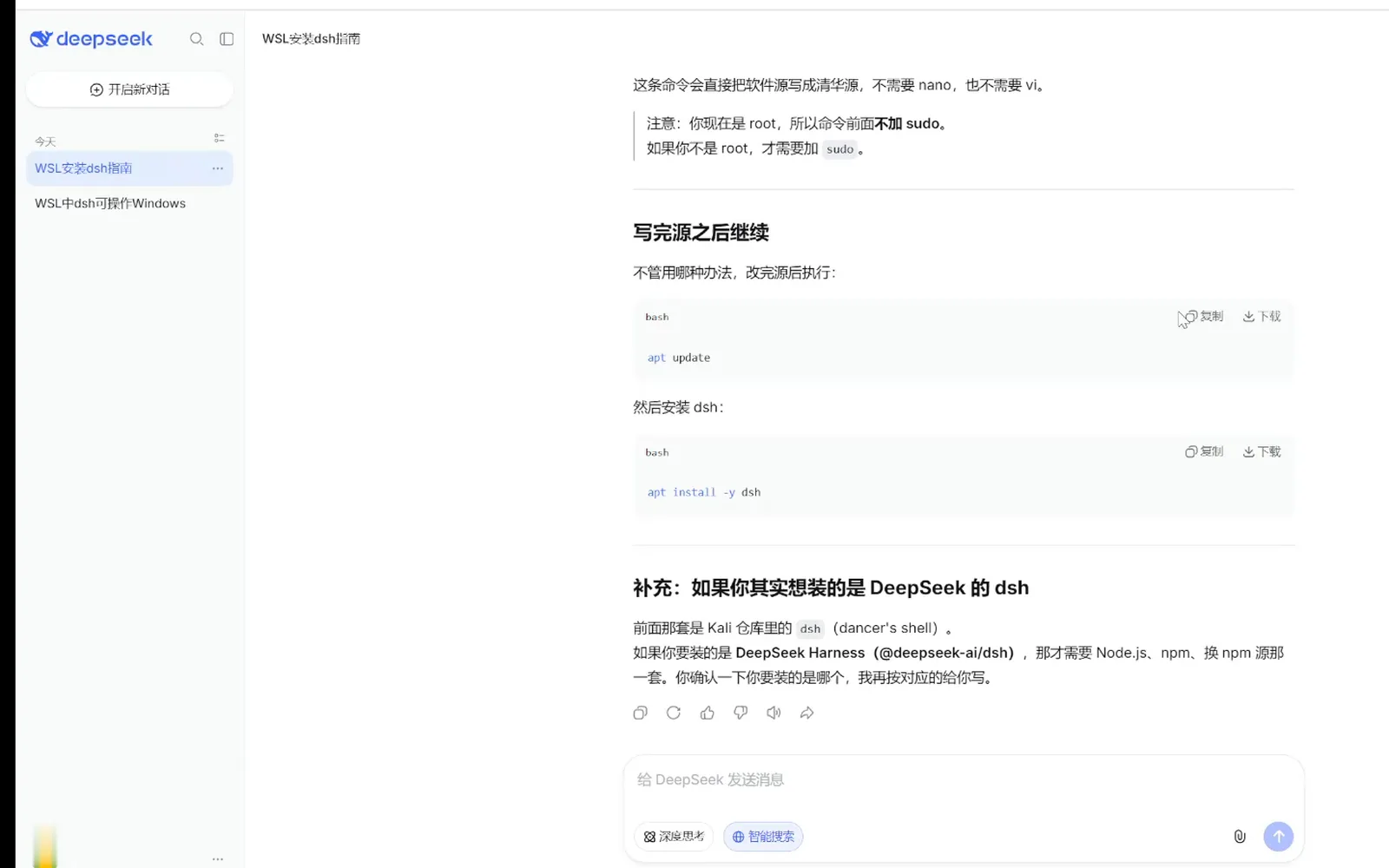1389x868 pixels.
Task: Copy the apt install -y dsh code
Action: 1204,452
